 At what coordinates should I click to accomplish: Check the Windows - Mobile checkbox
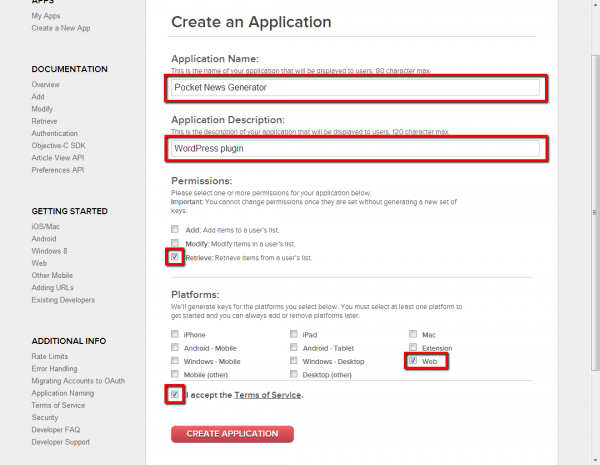click(175, 361)
